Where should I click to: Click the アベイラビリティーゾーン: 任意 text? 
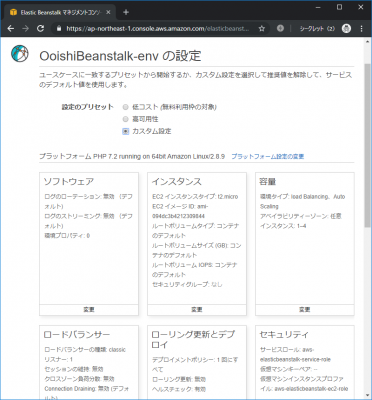point(301,216)
